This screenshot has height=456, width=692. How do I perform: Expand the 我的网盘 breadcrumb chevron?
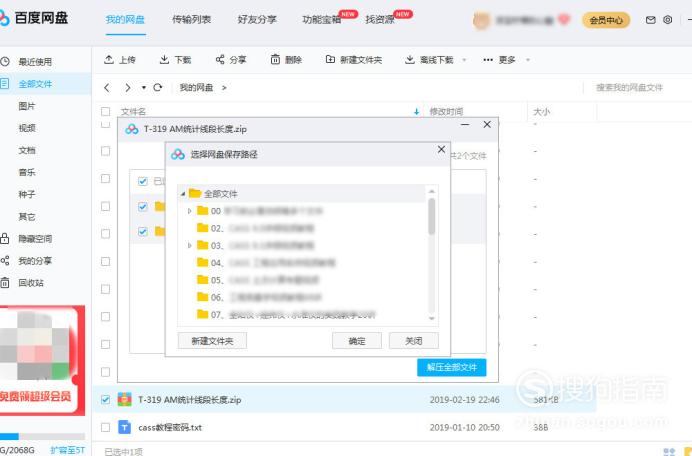[x=224, y=88]
